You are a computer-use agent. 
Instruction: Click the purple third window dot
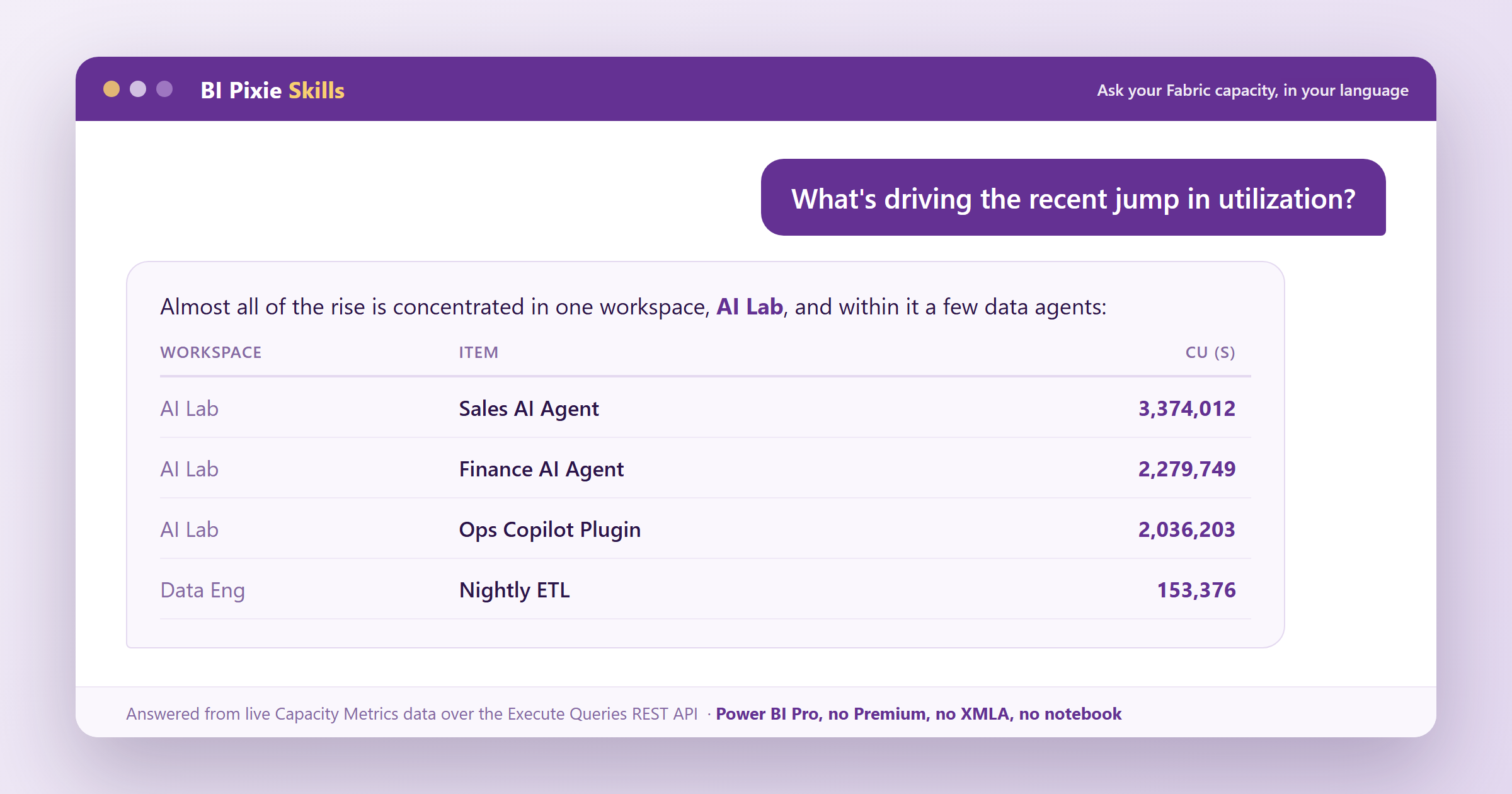[164, 89]
